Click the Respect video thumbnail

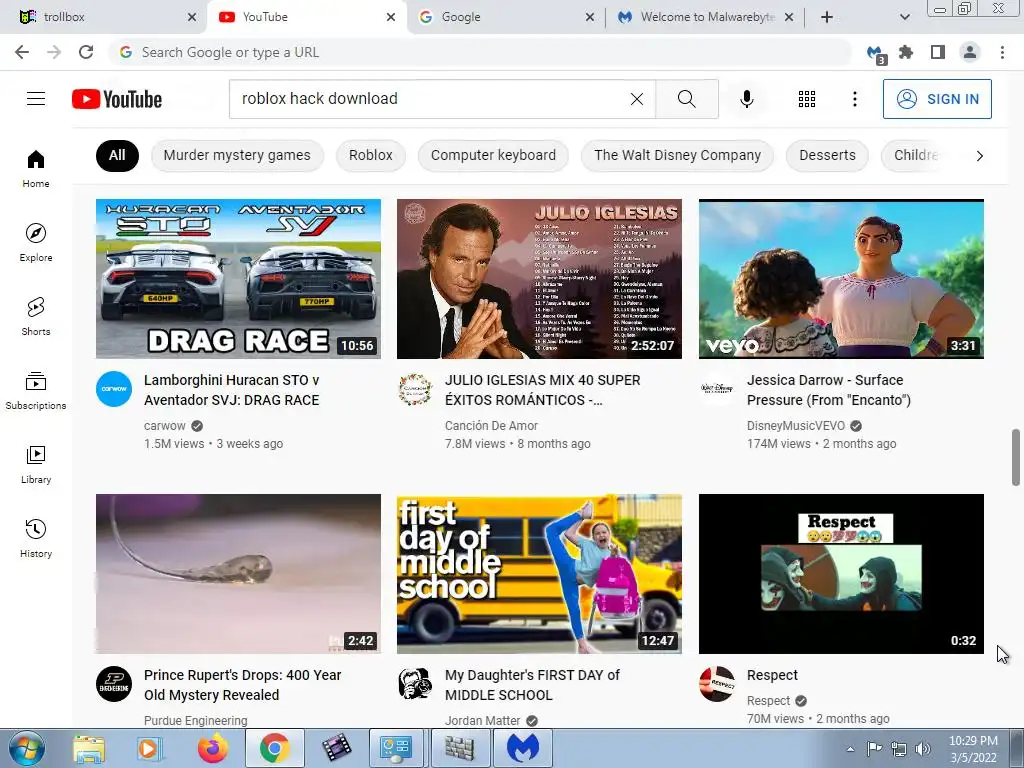(841, 574)
